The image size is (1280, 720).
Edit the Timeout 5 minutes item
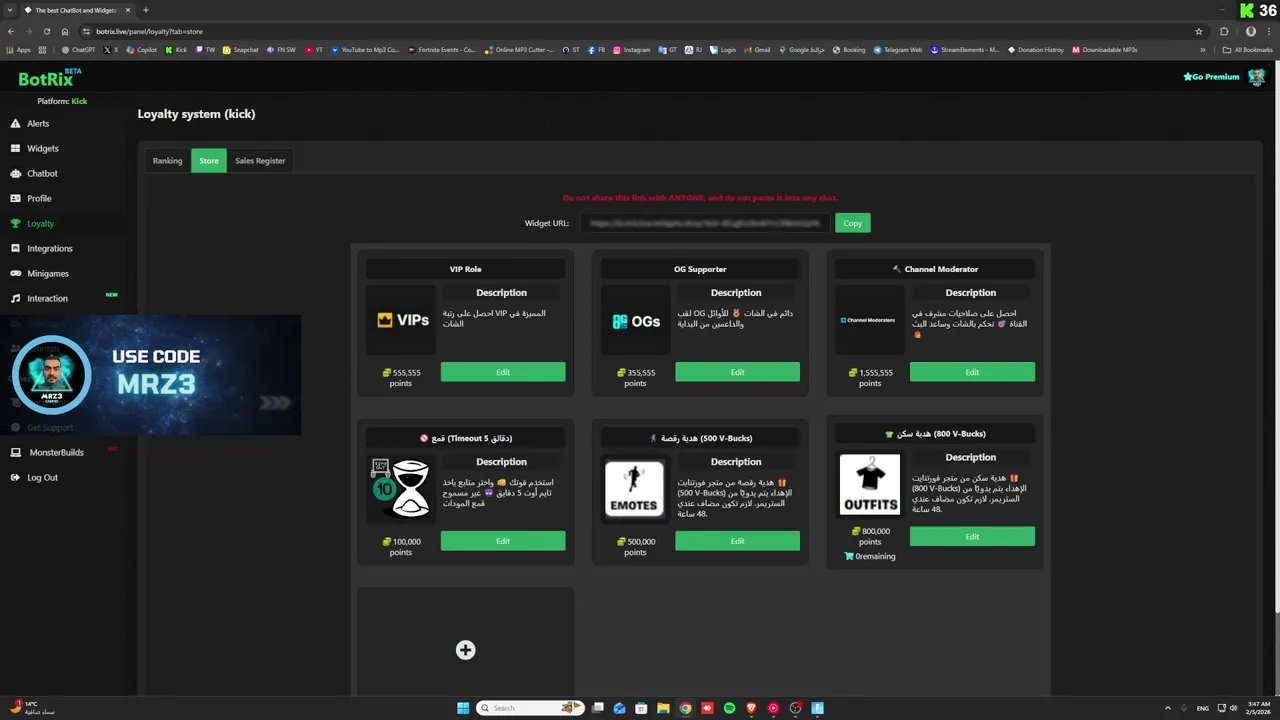click(x=503, y=541)
